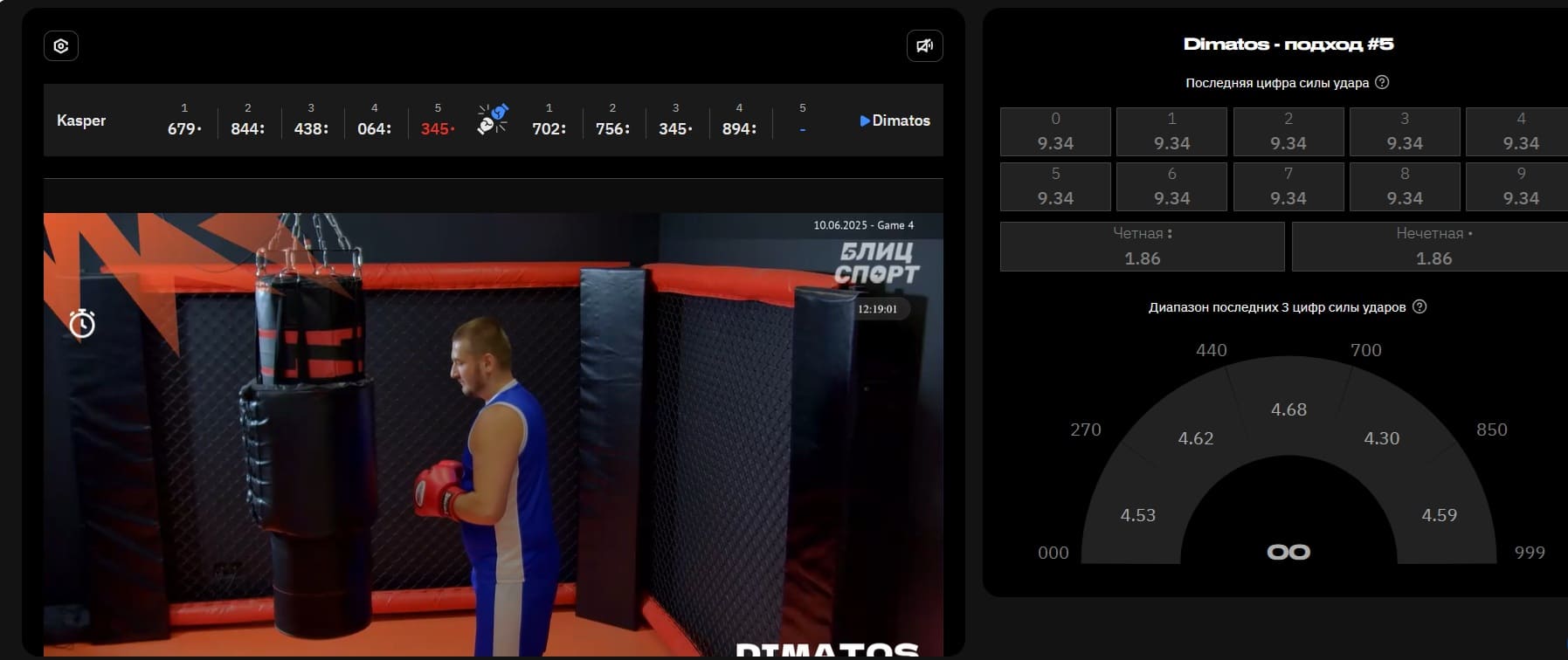
Task: Bet on last digit 3 at 9.34
Action: pyautogui.click(x=1404, y=132)
